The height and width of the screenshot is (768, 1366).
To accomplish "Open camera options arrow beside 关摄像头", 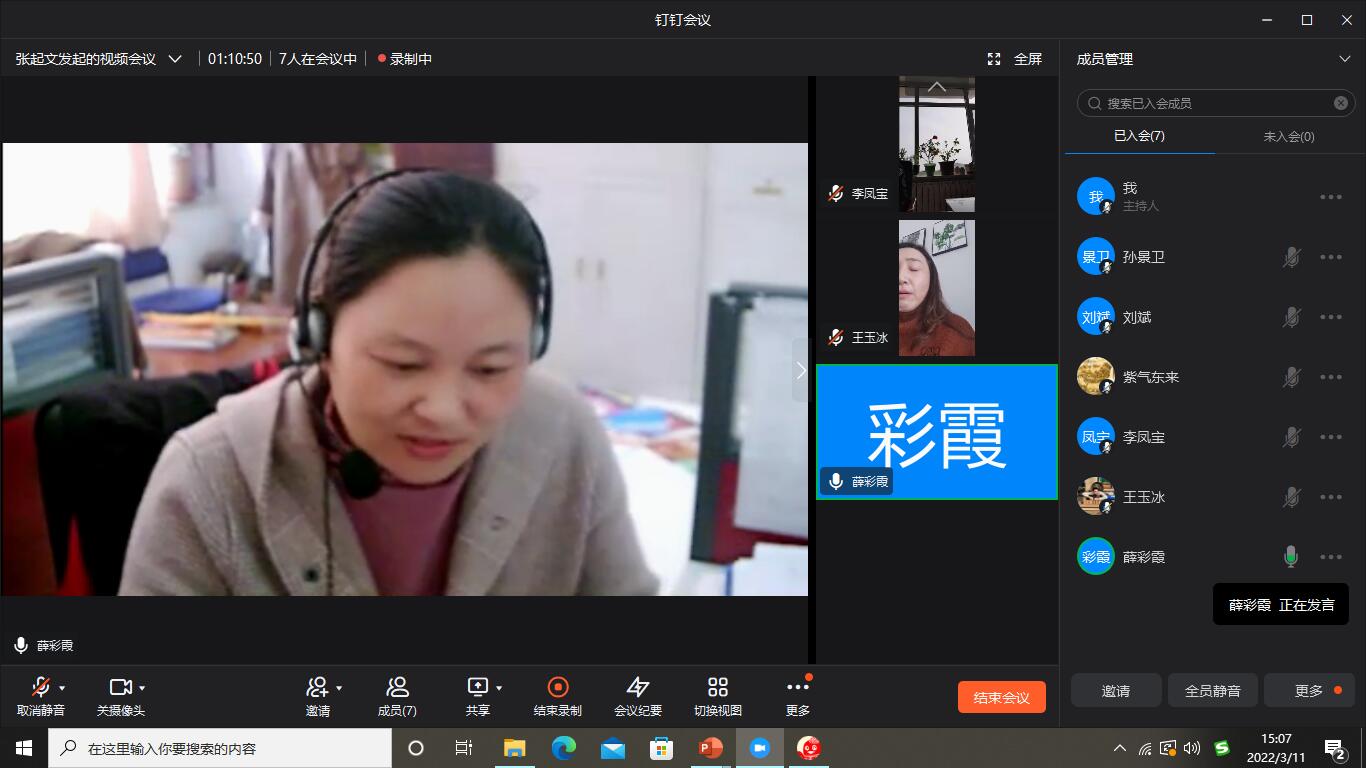I will (x=142, y=688).
